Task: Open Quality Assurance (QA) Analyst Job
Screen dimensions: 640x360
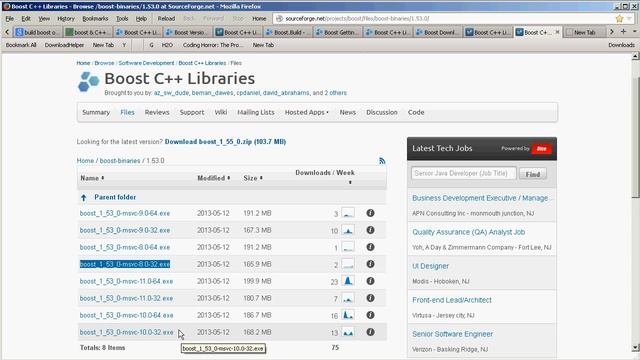Action: tap(469, 232)
